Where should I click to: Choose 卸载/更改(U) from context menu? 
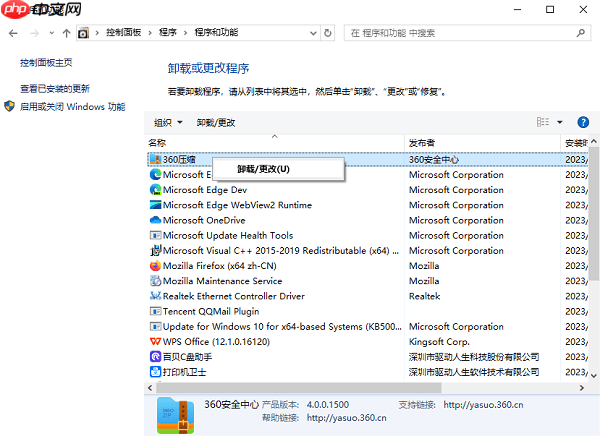278,169
